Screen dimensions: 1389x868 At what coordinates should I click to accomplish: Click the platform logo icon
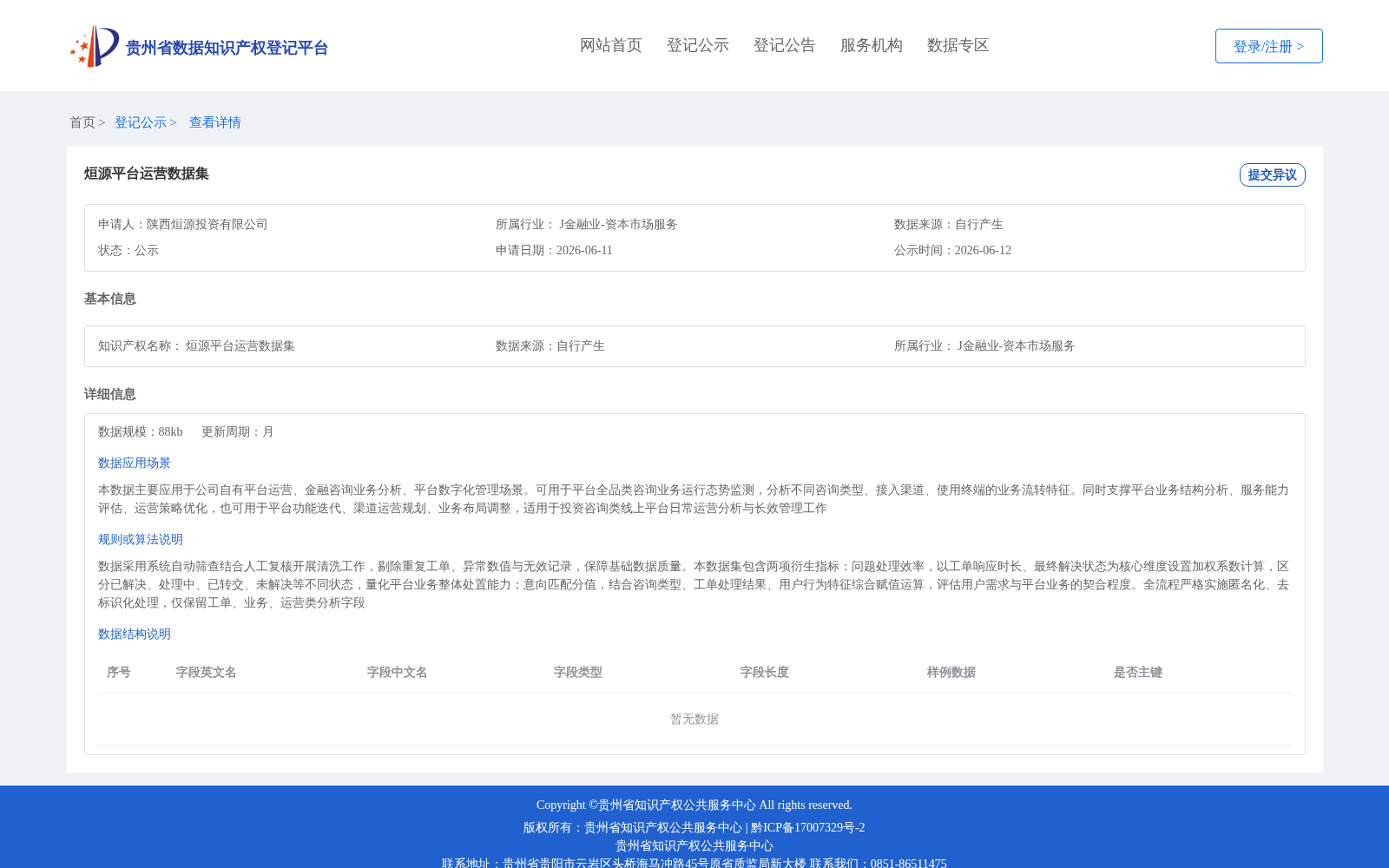click(x=95, y=46)
